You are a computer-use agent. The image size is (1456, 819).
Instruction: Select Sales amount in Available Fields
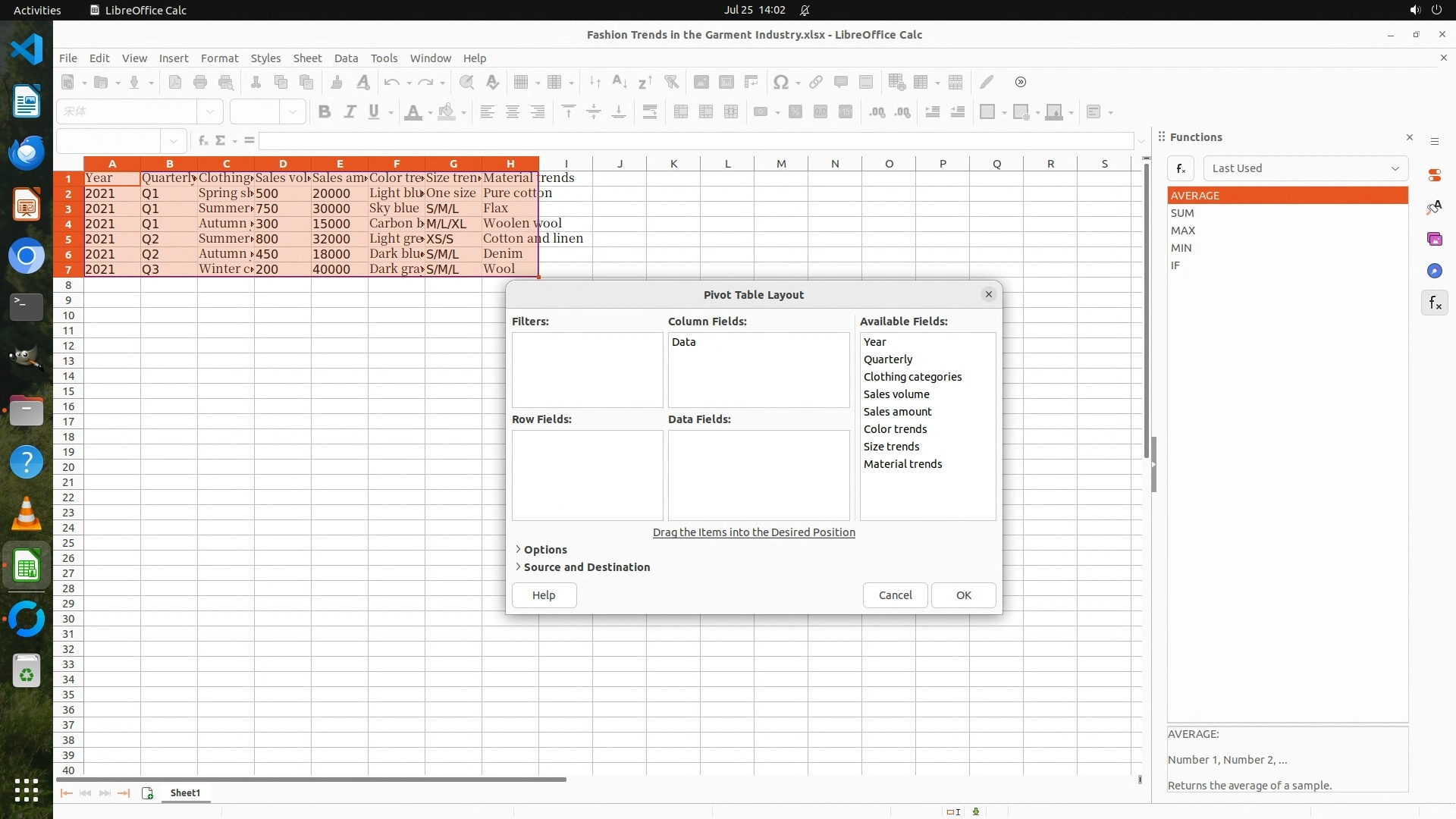click(x=897, y=411)
